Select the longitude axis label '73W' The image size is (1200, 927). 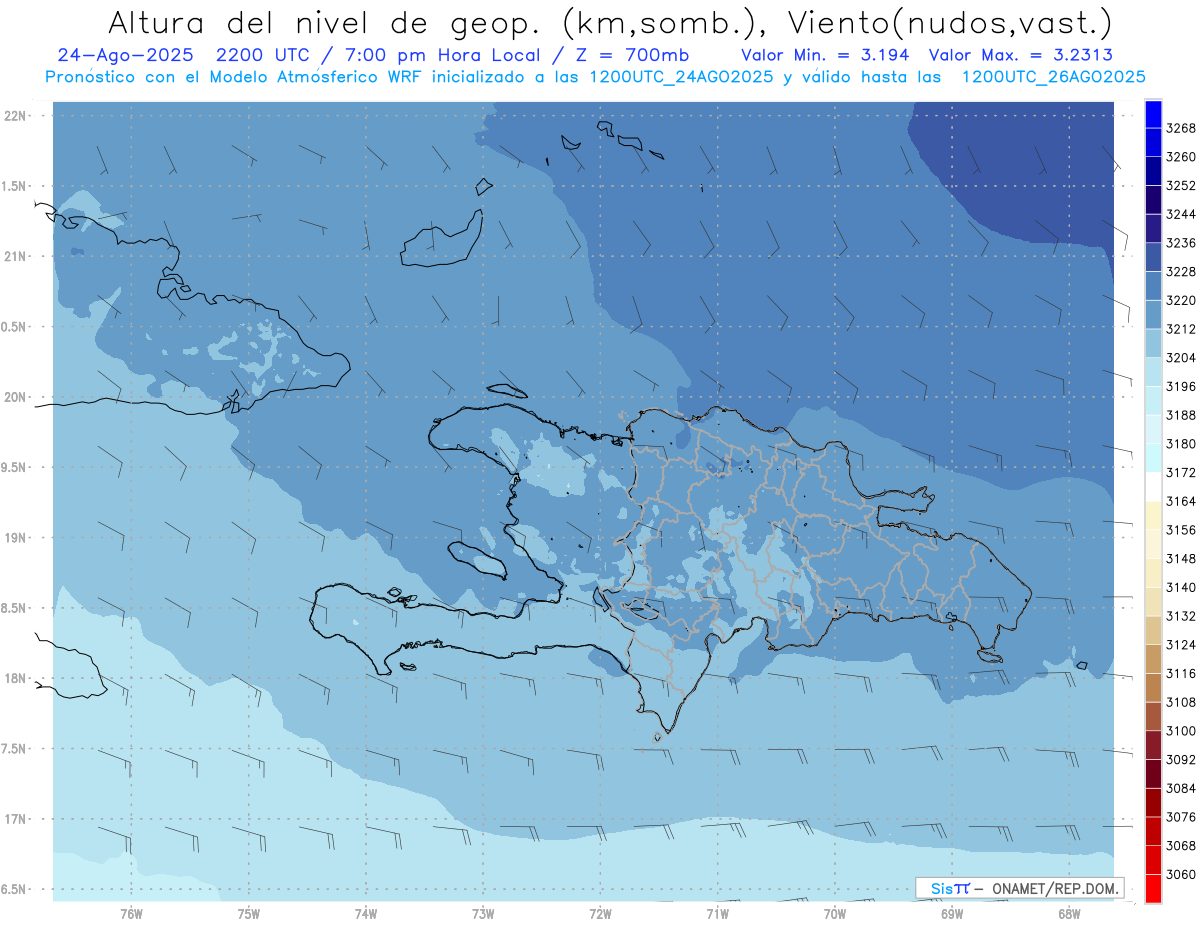point(483,914)
